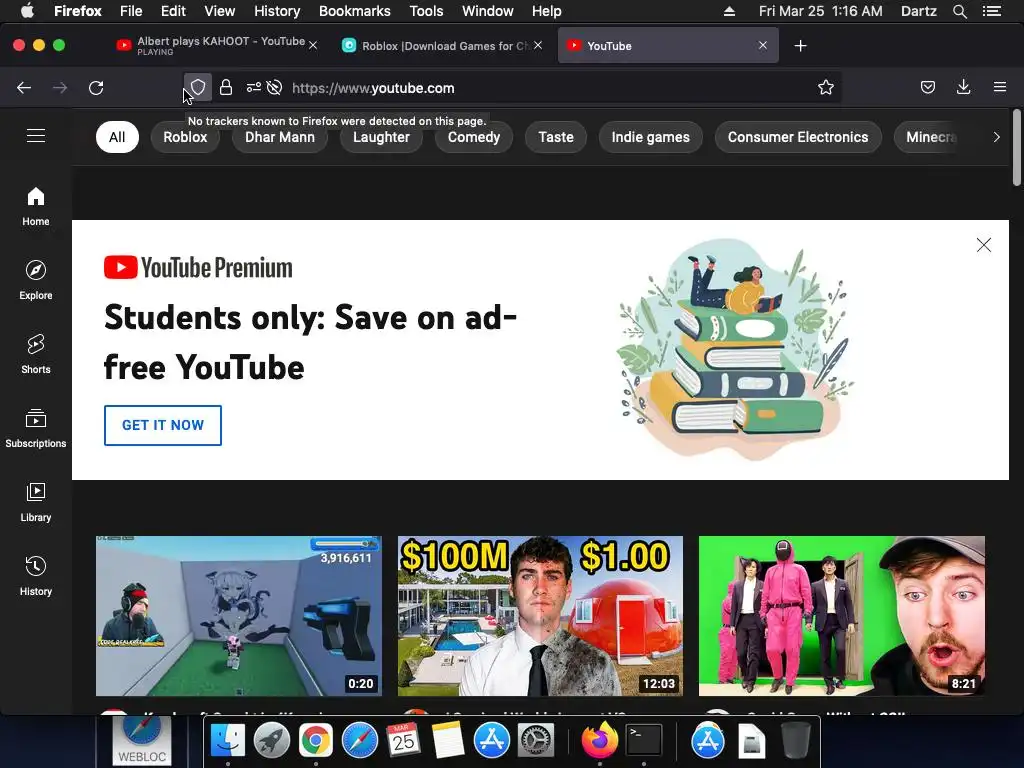Image resolution: width=1024 pixels, height=768 pixels.
Task: Open the Edit menu
Action: tap(173, 11)
